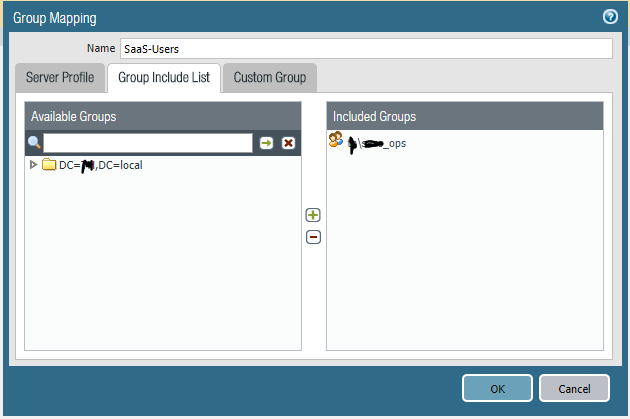This screenshot has width=630, height=419.
Task: Expand the DC=local domain tree node
Action: (x=33, y=165)
